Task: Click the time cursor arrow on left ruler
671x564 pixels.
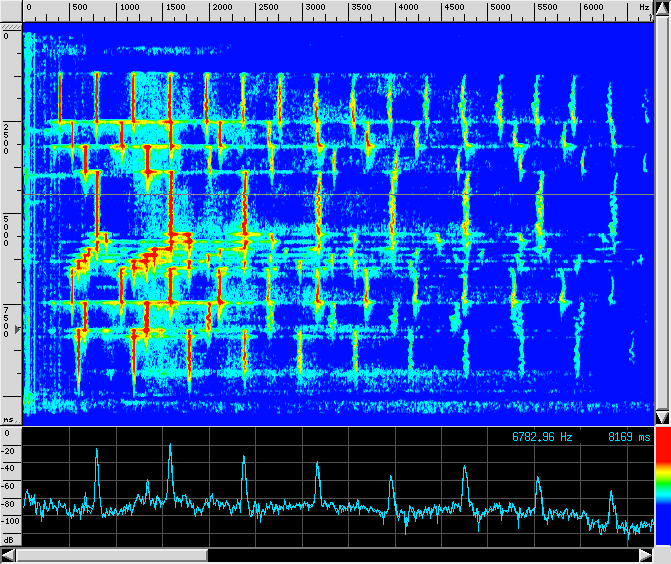Action: point(17,327)
